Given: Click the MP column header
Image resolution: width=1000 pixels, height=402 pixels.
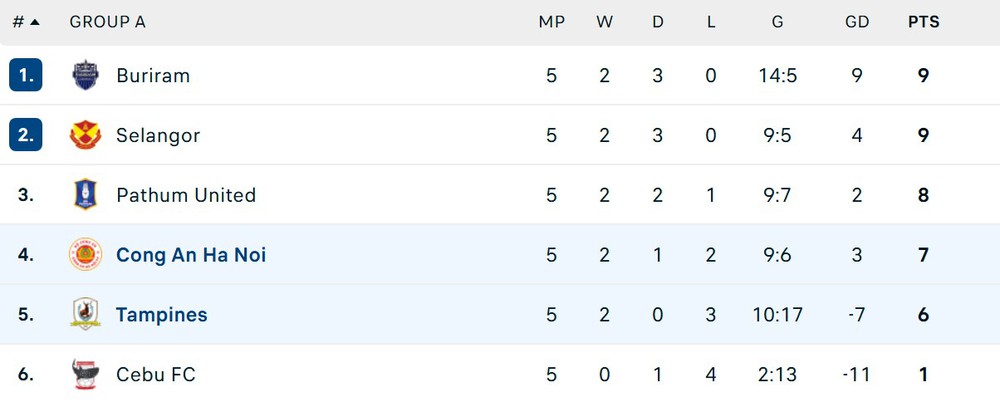Looking at the screenshot, I should 552,22.
